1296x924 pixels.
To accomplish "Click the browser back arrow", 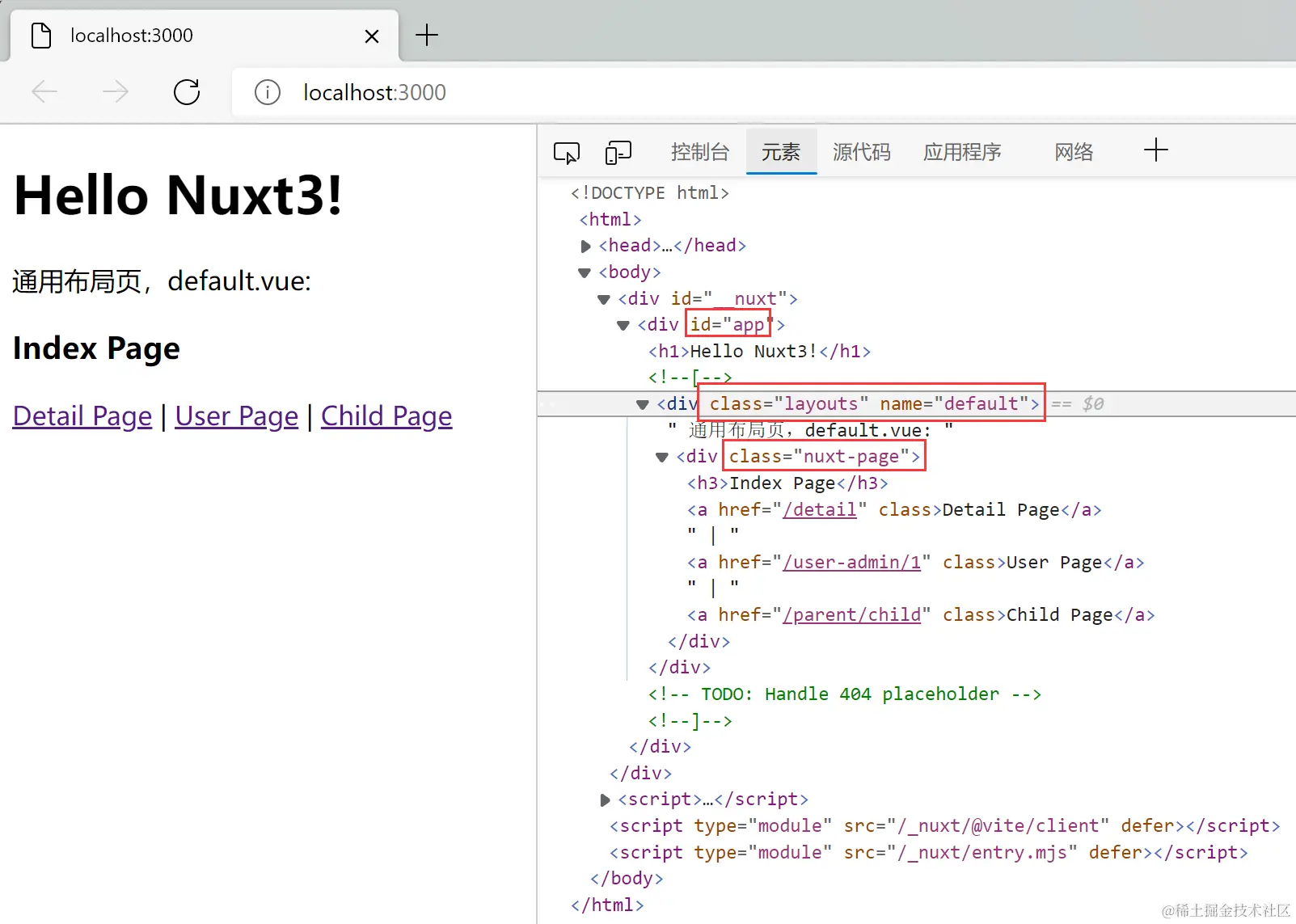I will pos(44,92).
